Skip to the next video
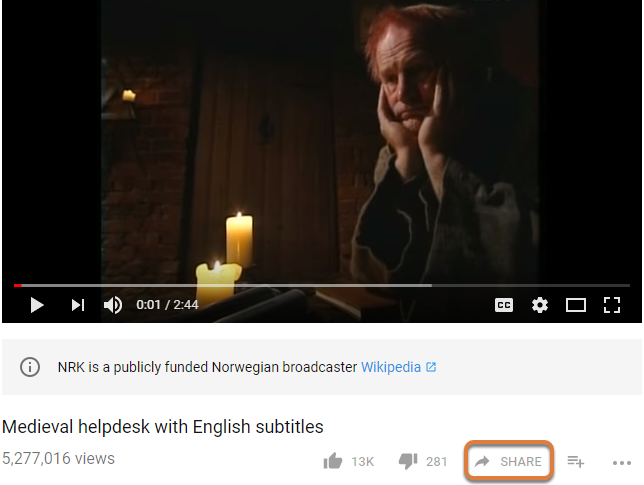Image resolution: width=644 pixels, height=485 pixels. click(78, 305)
